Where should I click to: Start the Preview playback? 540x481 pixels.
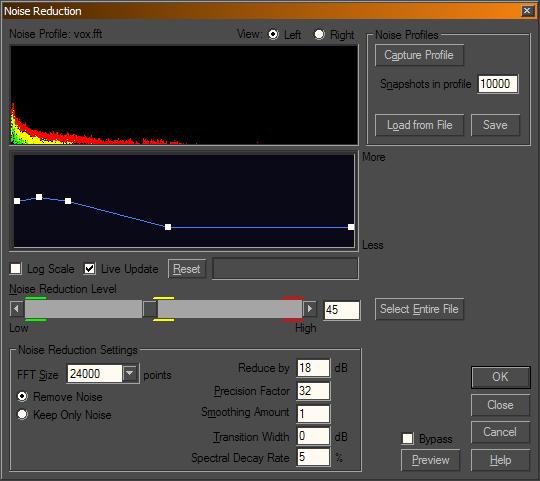pos(430,460)
